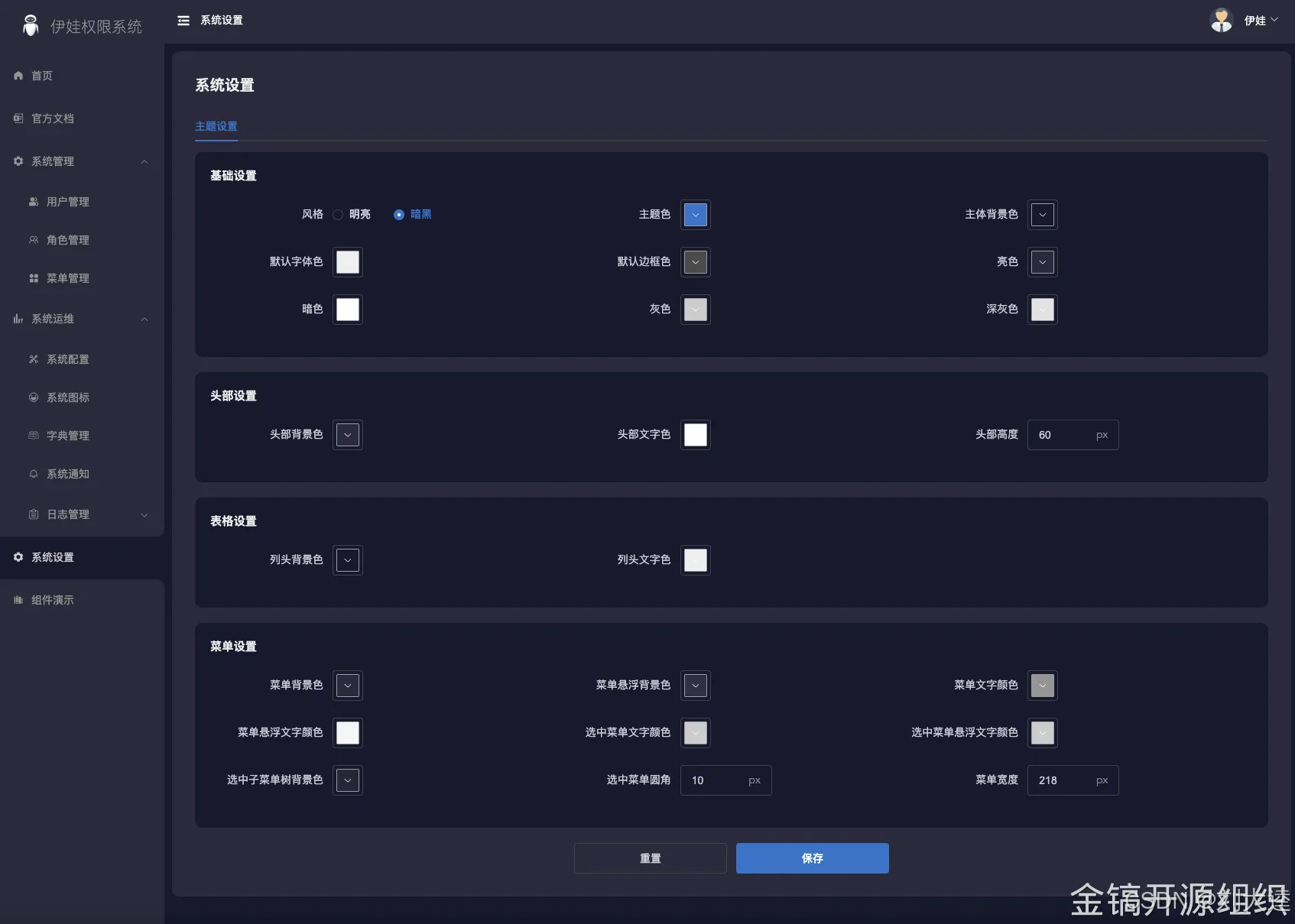The width and height of the screenshot is (1295, 924).
Task: Click the gear icon beside 系统管理
Action: pyautogui.click(x=18, y=161)
